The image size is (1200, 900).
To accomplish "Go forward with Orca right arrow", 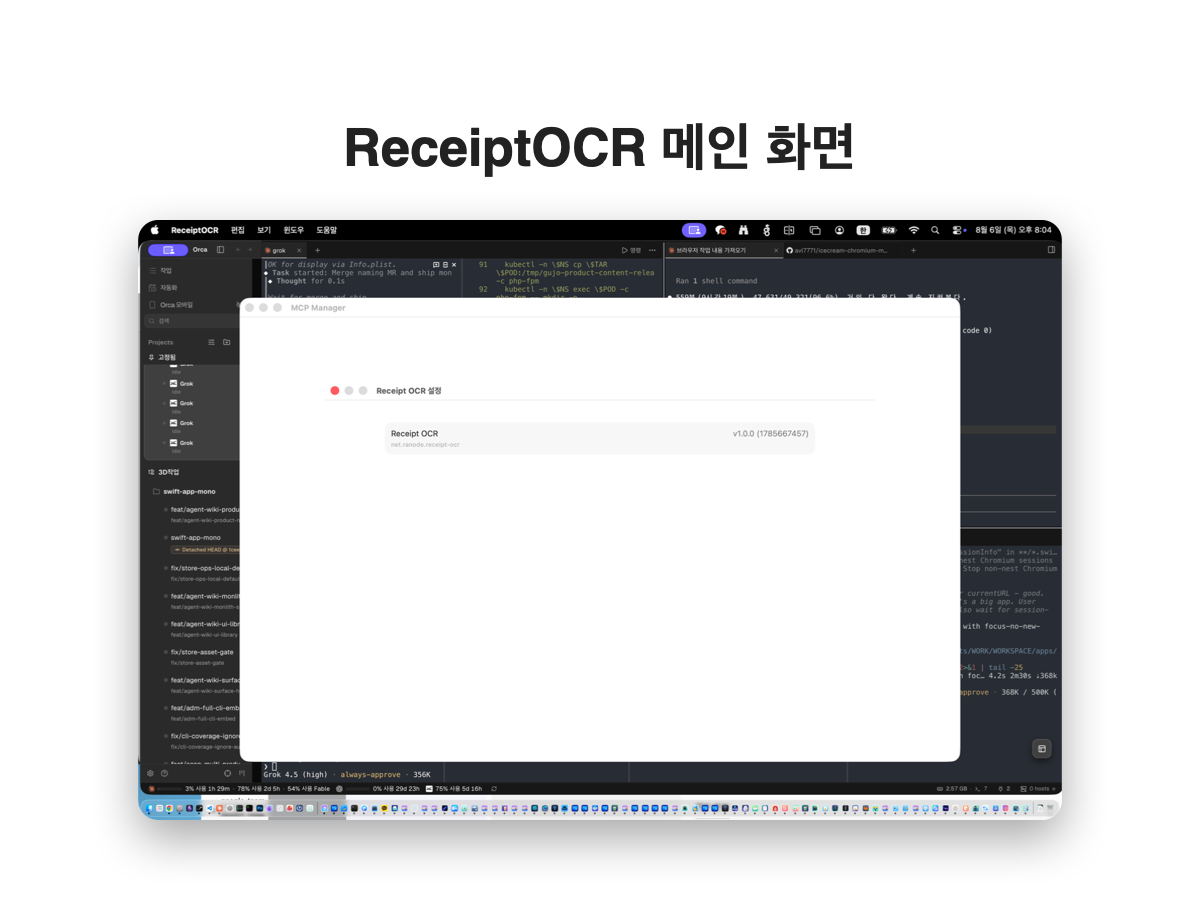I will [x=250, y=250].
